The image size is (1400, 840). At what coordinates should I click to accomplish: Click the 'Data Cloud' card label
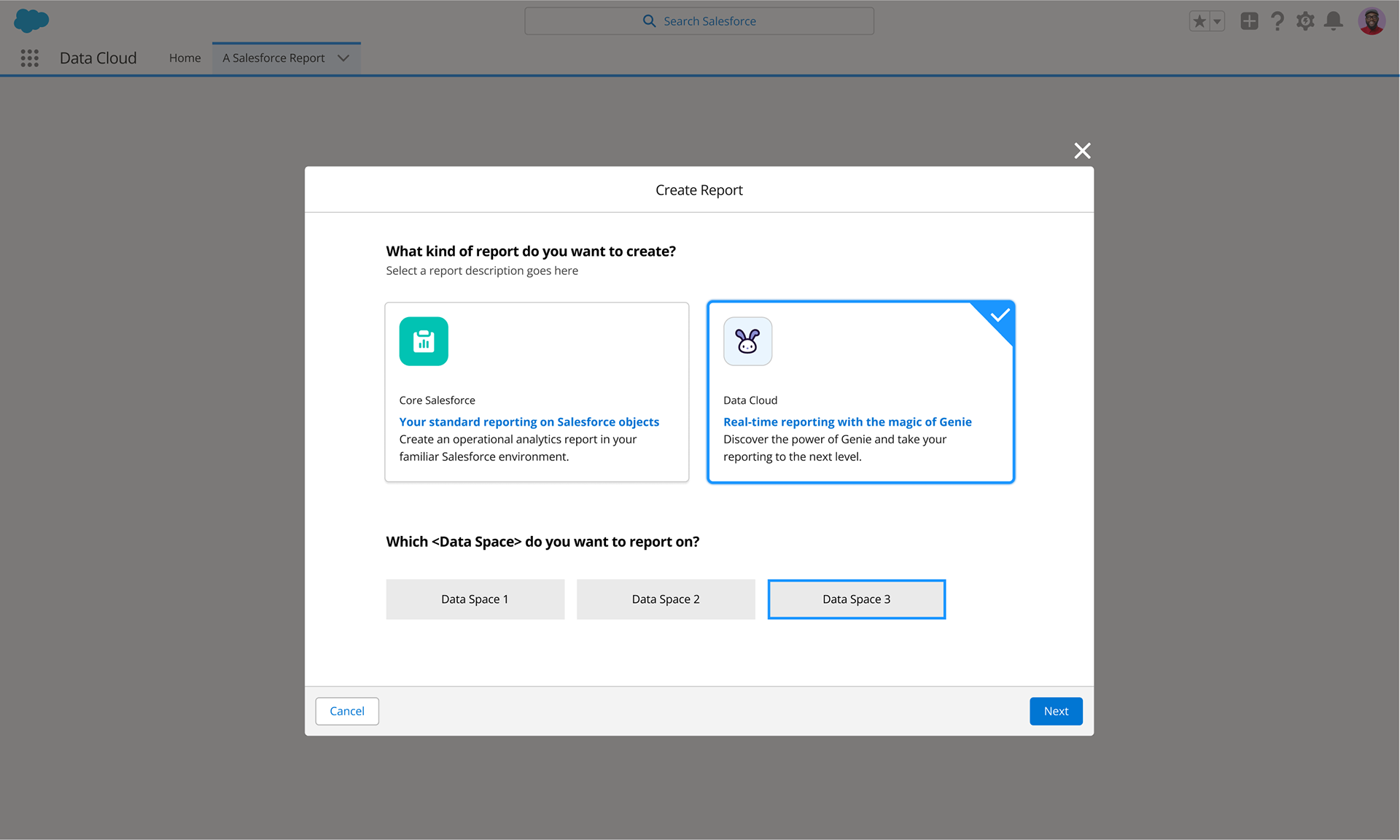tap(750, 400)
